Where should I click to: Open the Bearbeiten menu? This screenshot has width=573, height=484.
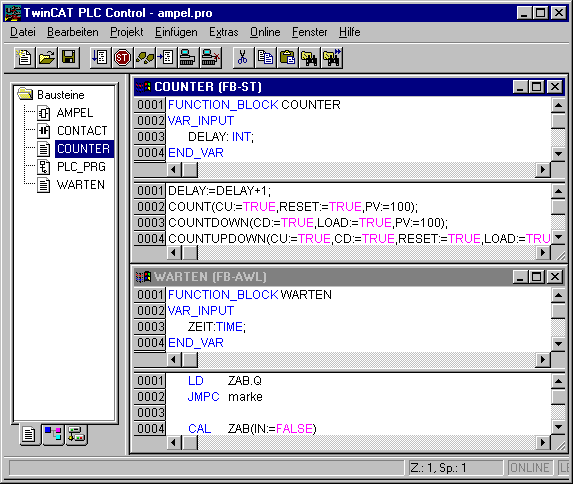tap(73, 32)
